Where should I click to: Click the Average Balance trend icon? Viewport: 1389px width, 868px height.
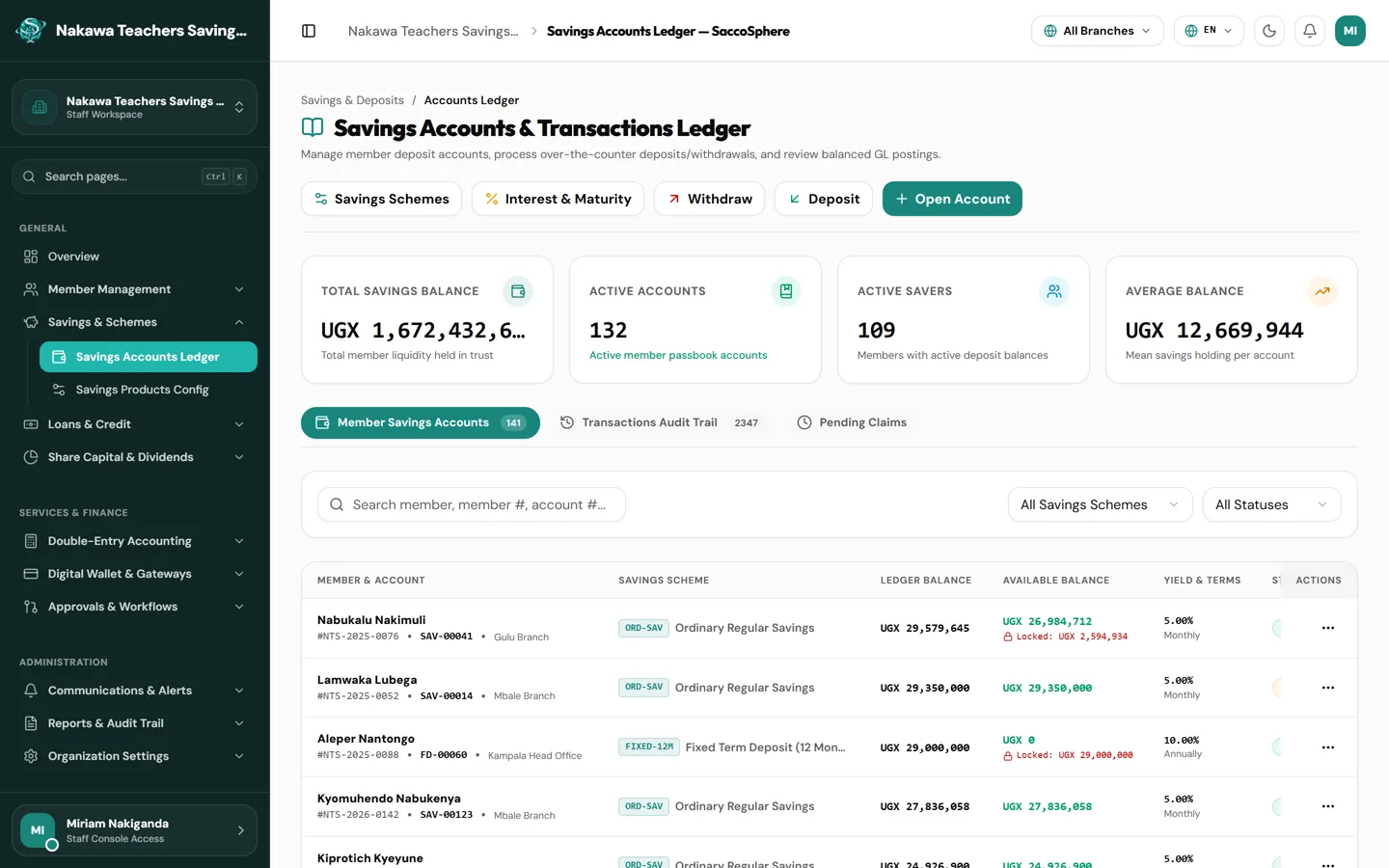[x=1322, y=291]
